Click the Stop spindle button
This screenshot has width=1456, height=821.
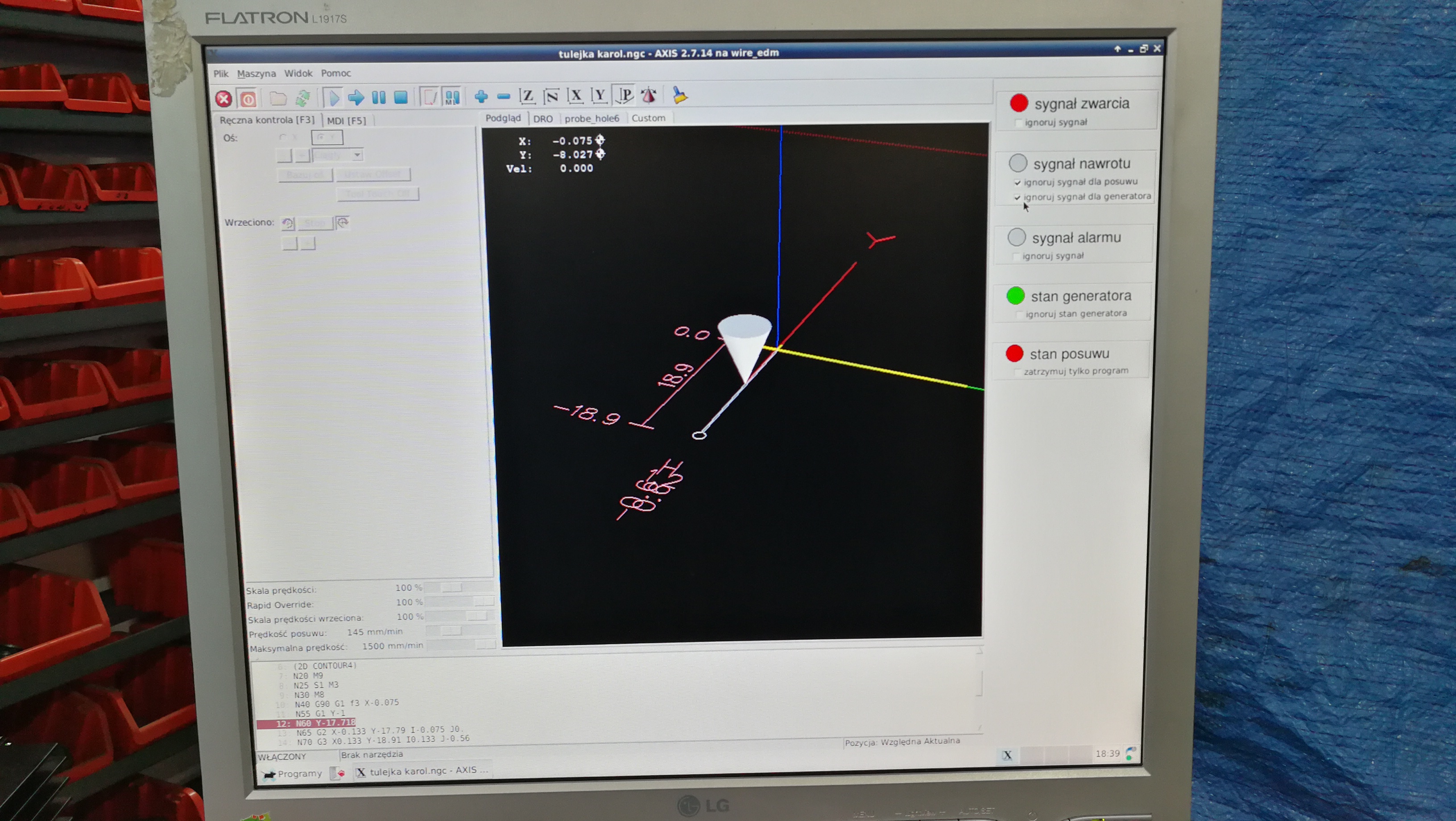click(315, 224)
